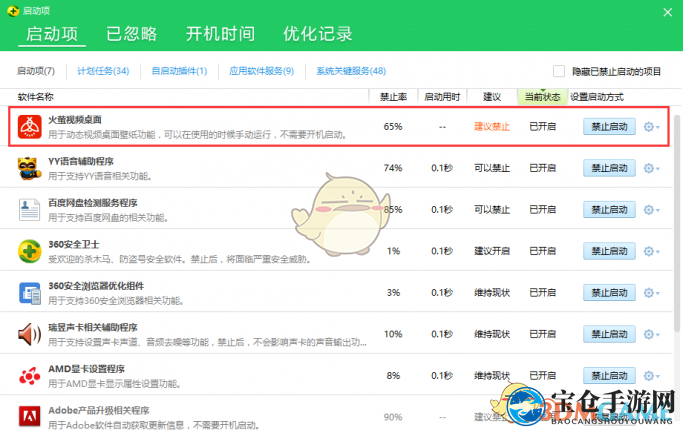Click the vertical scrollbar of the list

tap(676, 222)
